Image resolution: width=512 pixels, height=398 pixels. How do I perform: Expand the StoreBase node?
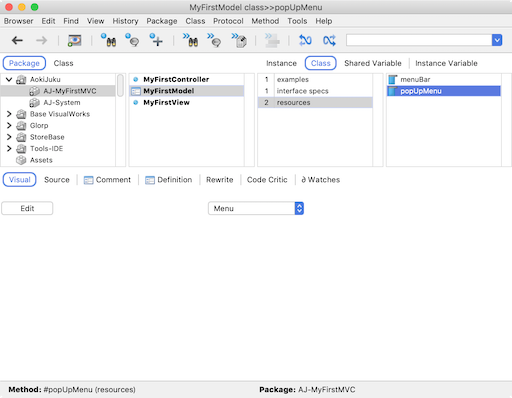pyautogui.click(x=9, y=137)
